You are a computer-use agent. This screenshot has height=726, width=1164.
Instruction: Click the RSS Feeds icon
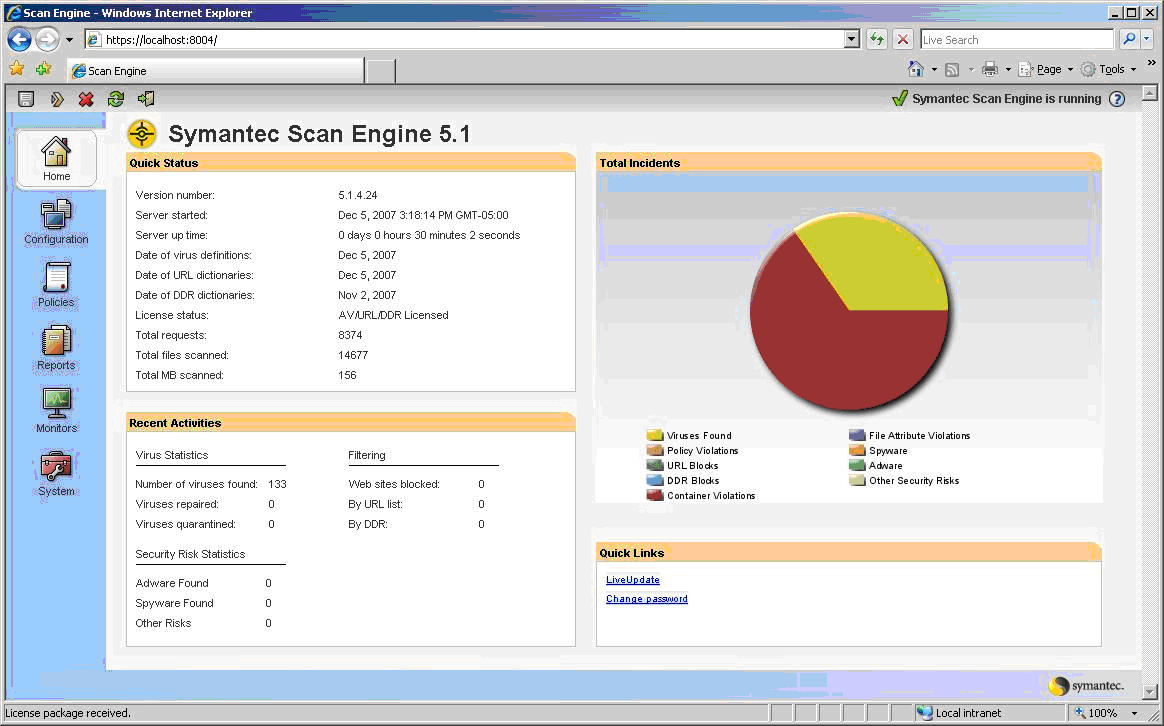click(952, 70)
